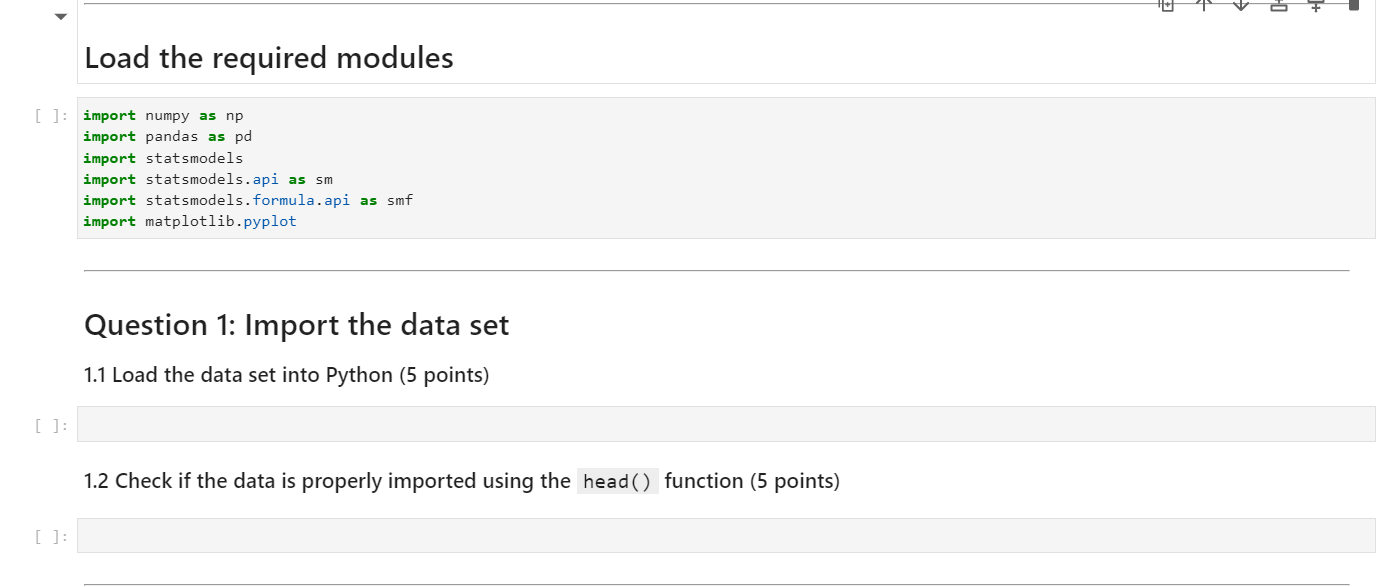The width and height of the screenshot is (1387, 587).
Task: Click inside the empty code cell under 1.2
Action: [x=700, y=535]
